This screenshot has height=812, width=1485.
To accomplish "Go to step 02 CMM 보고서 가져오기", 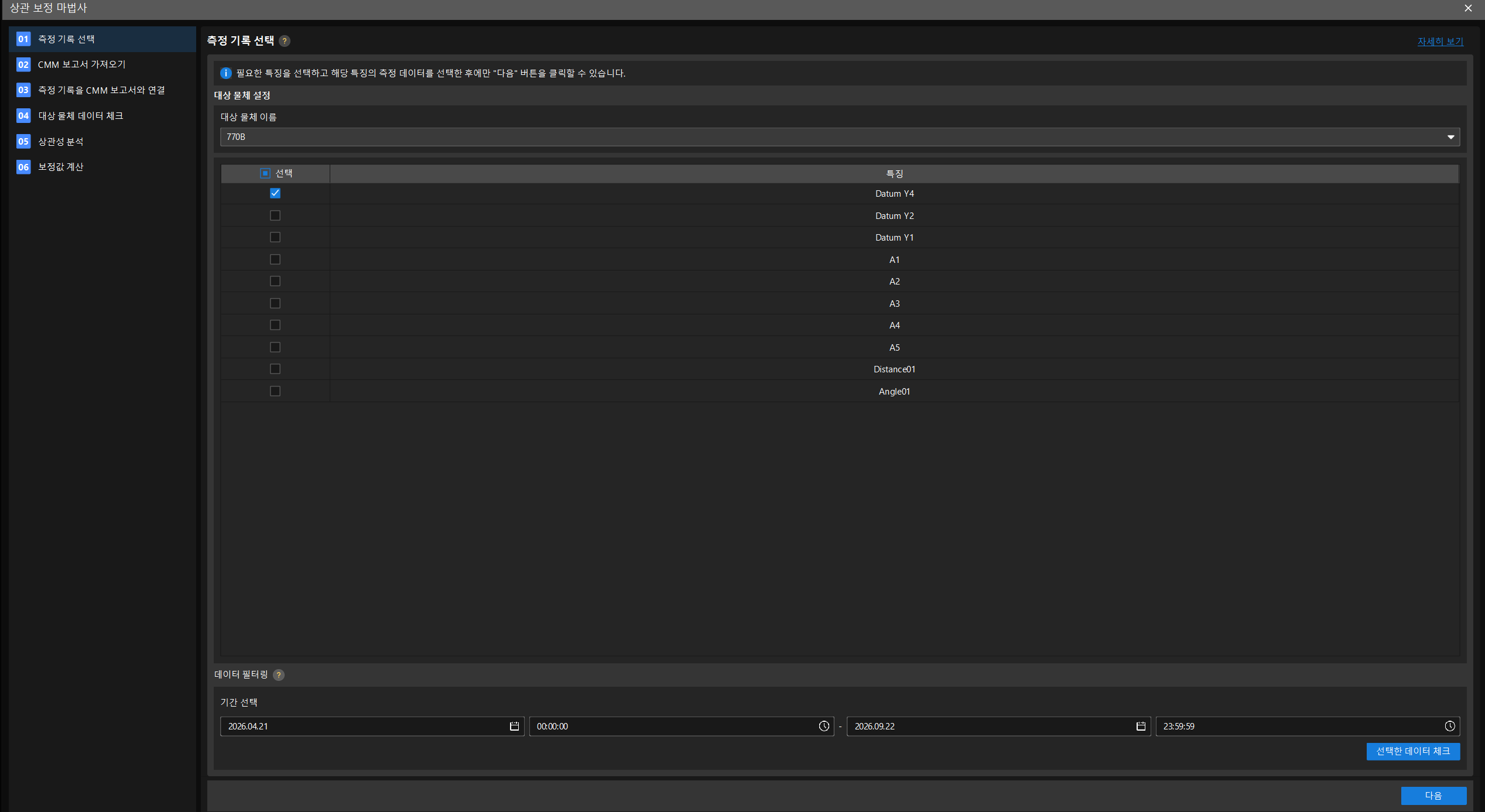I will point(102,64).
